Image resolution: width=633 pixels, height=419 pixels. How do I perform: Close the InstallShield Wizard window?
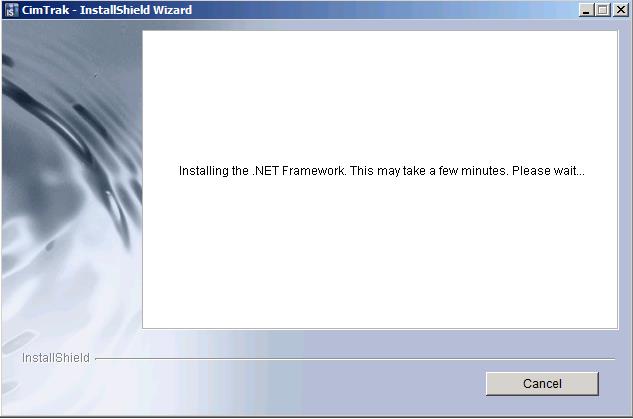(x=620, y=10)
